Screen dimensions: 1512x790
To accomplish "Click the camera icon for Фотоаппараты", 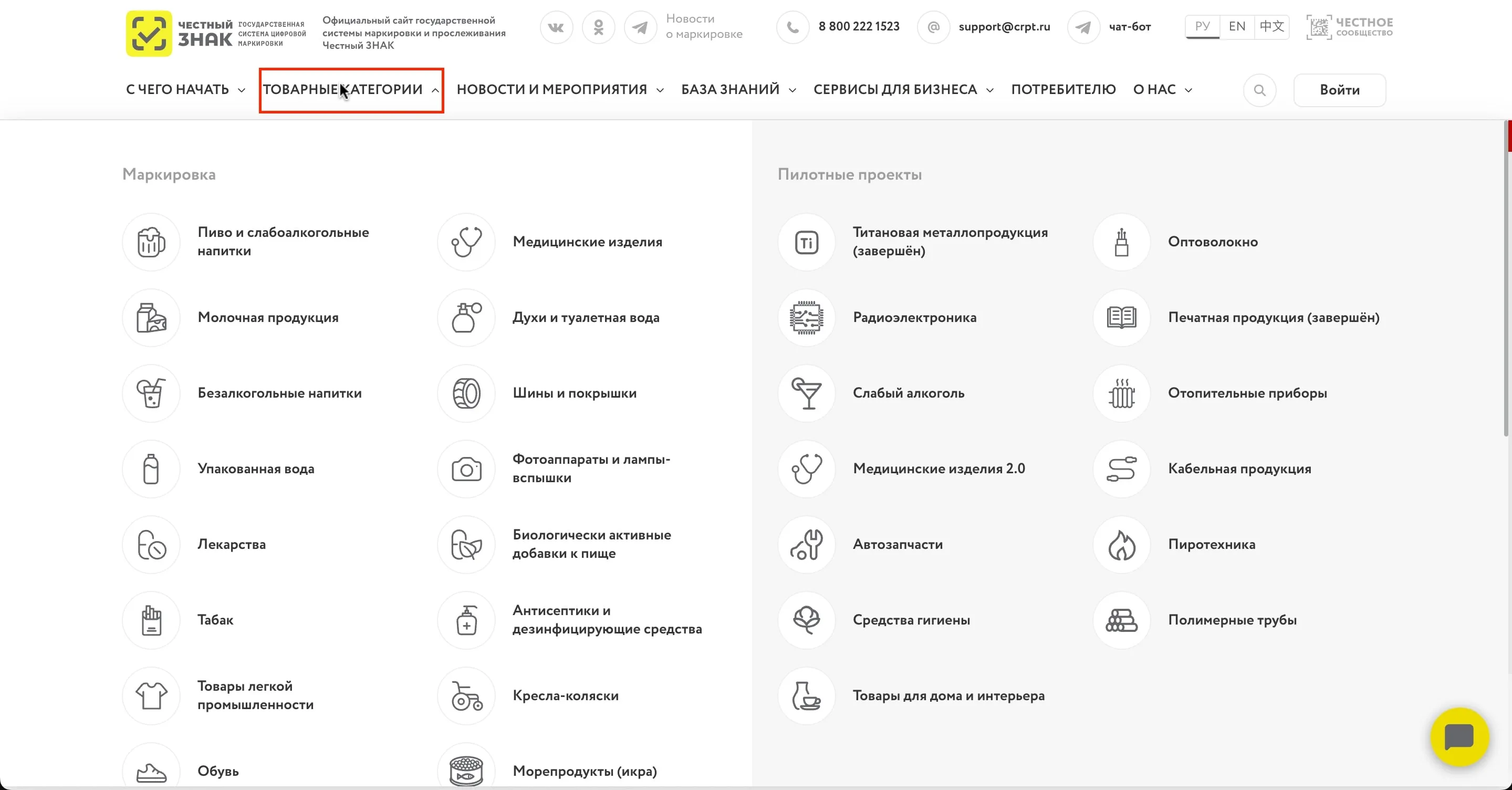I will point(466,469).
